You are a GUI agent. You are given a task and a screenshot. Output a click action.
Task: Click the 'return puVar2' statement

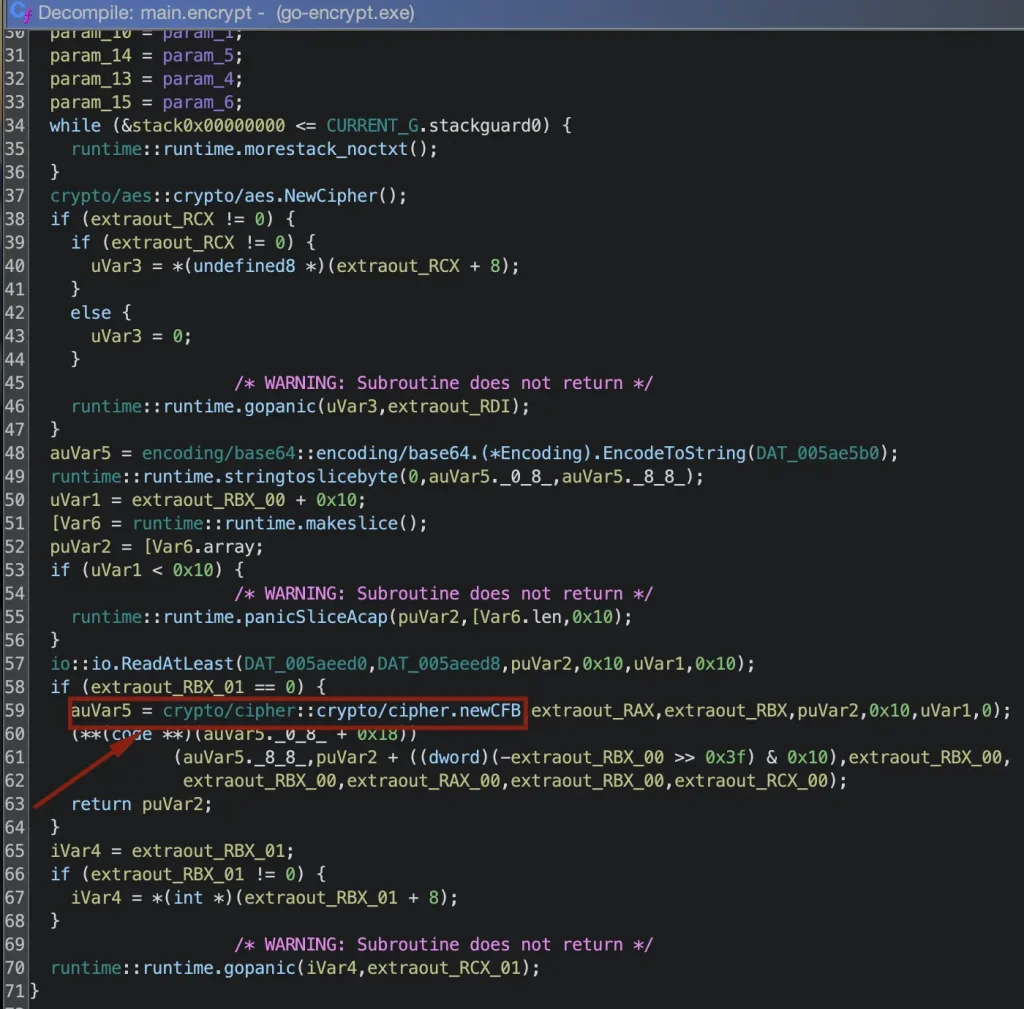[141, 804]
